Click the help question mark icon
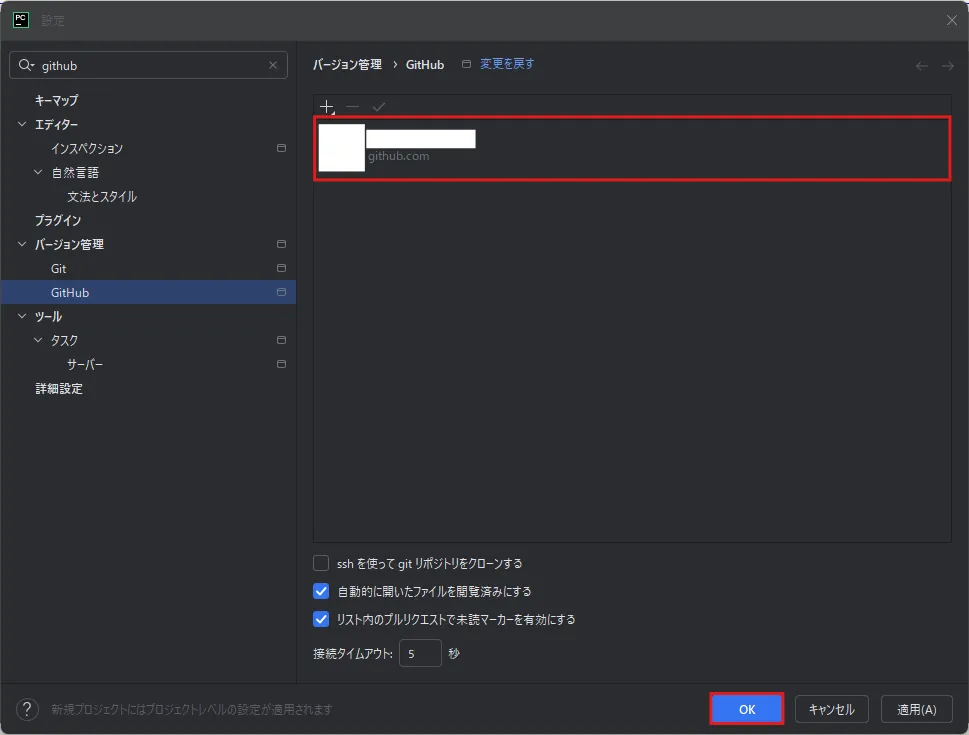This screenshot has width=969, height=735. 27,709
